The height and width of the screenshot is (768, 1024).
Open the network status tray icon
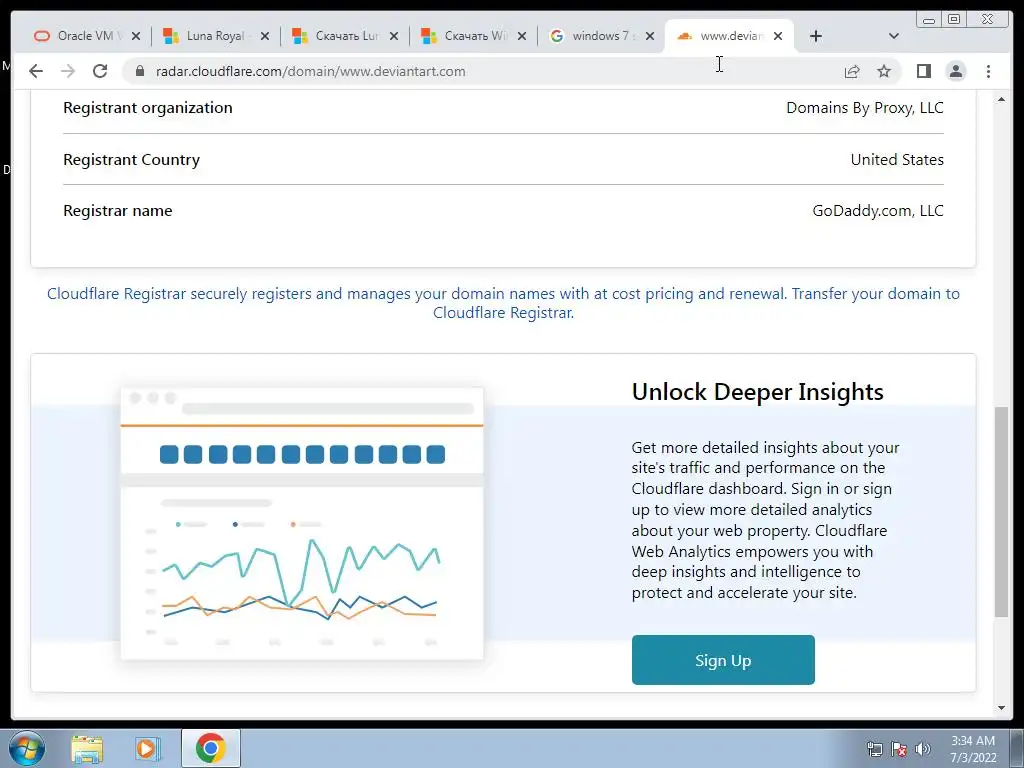(x=874, y=749)
